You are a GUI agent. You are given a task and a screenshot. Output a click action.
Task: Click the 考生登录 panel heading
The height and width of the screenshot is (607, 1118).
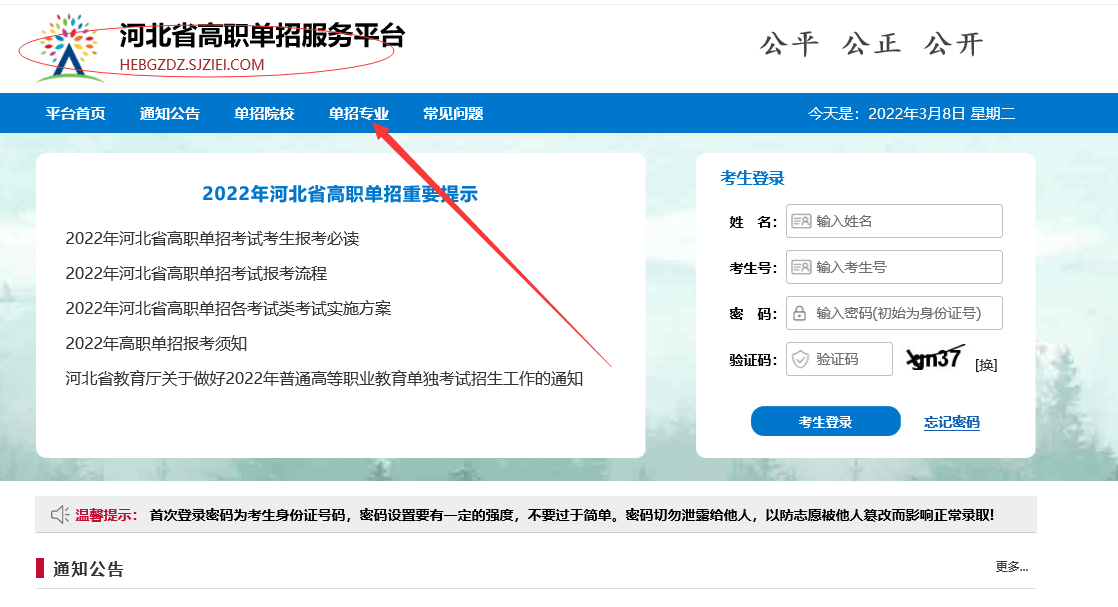coord(752,178)
